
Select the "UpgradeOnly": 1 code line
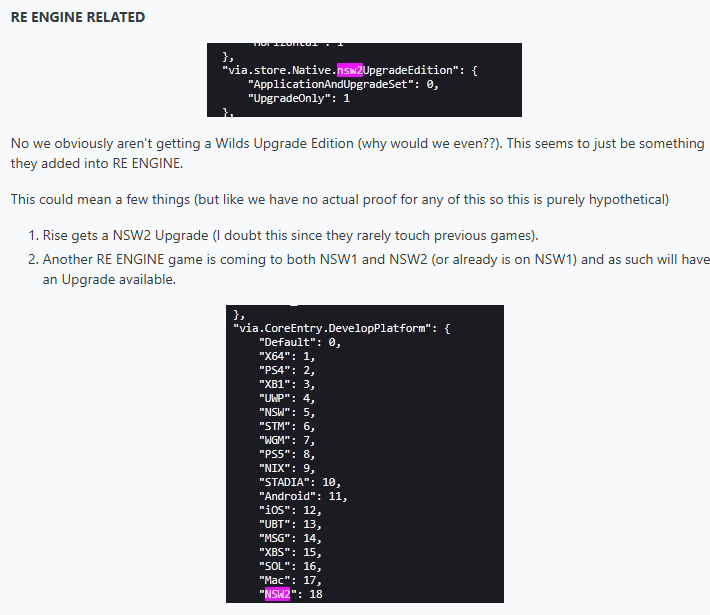click(x=298, y=98)
